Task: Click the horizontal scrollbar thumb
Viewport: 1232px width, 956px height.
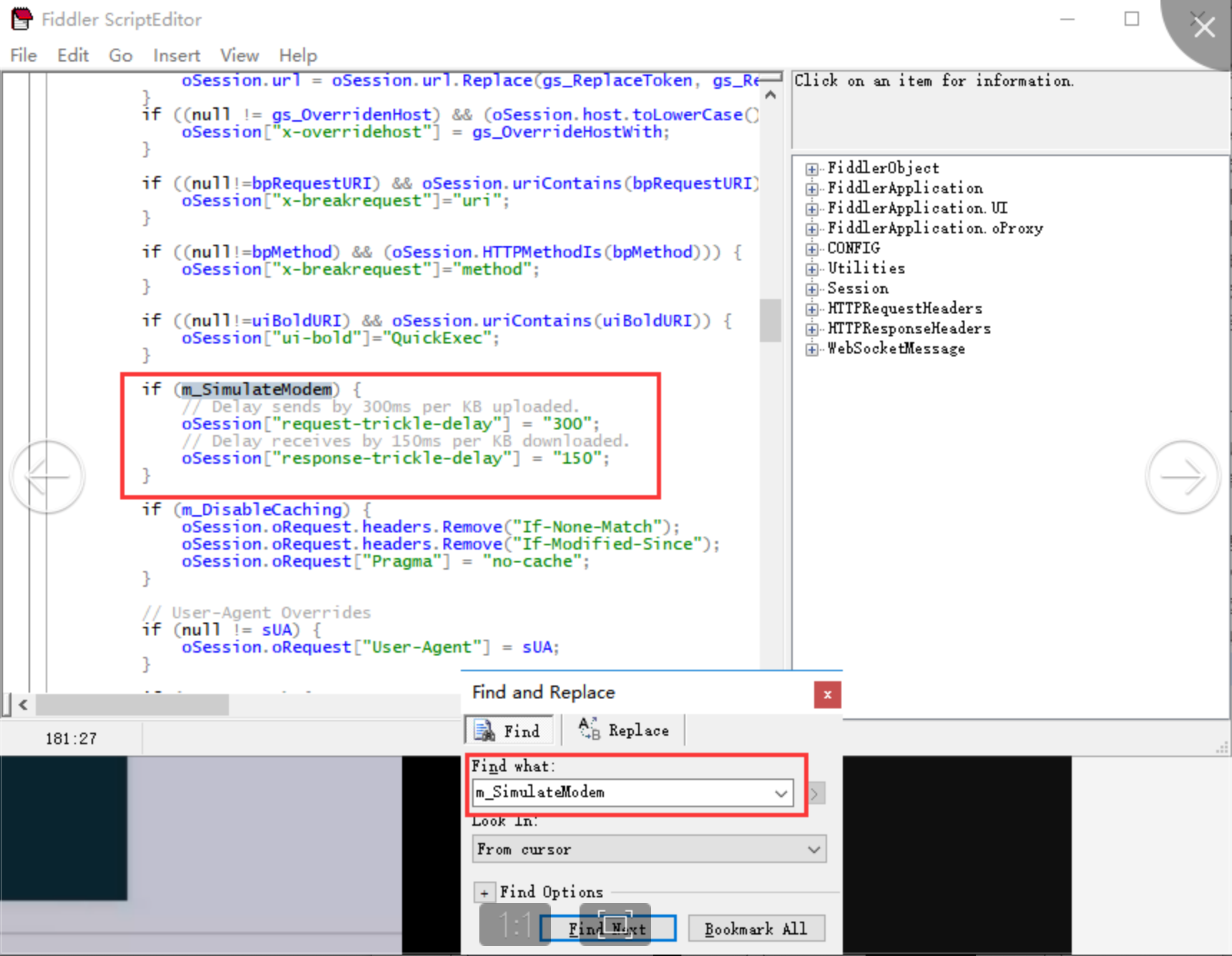Action: click(132, 705)
